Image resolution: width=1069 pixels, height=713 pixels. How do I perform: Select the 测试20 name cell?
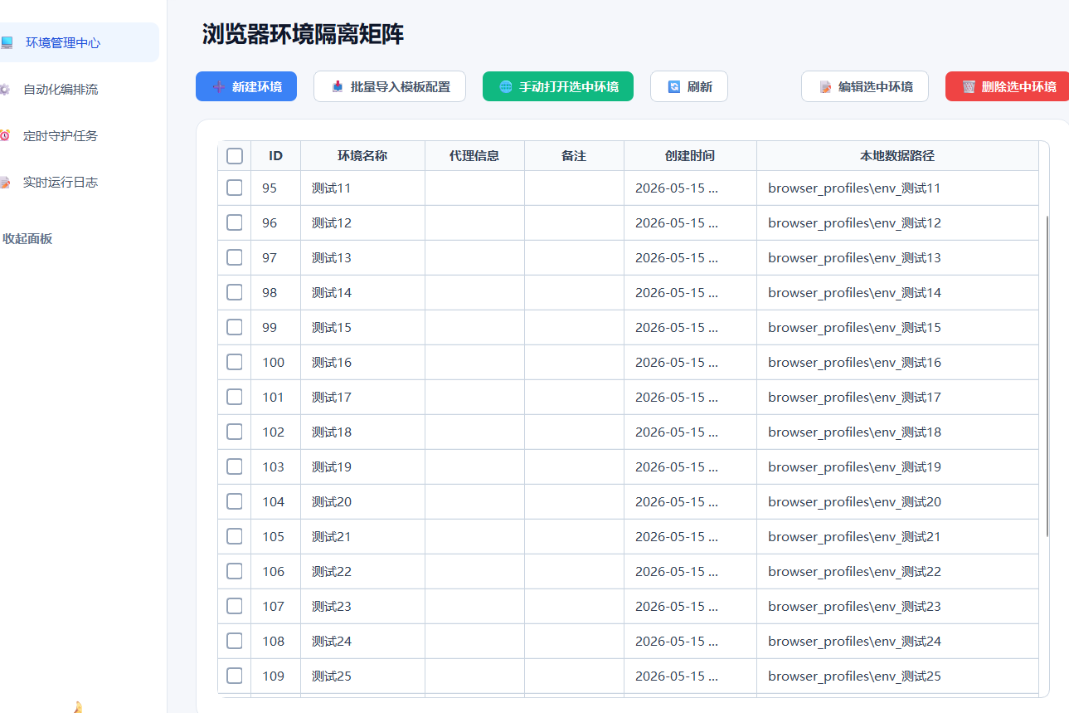point(363,502)
